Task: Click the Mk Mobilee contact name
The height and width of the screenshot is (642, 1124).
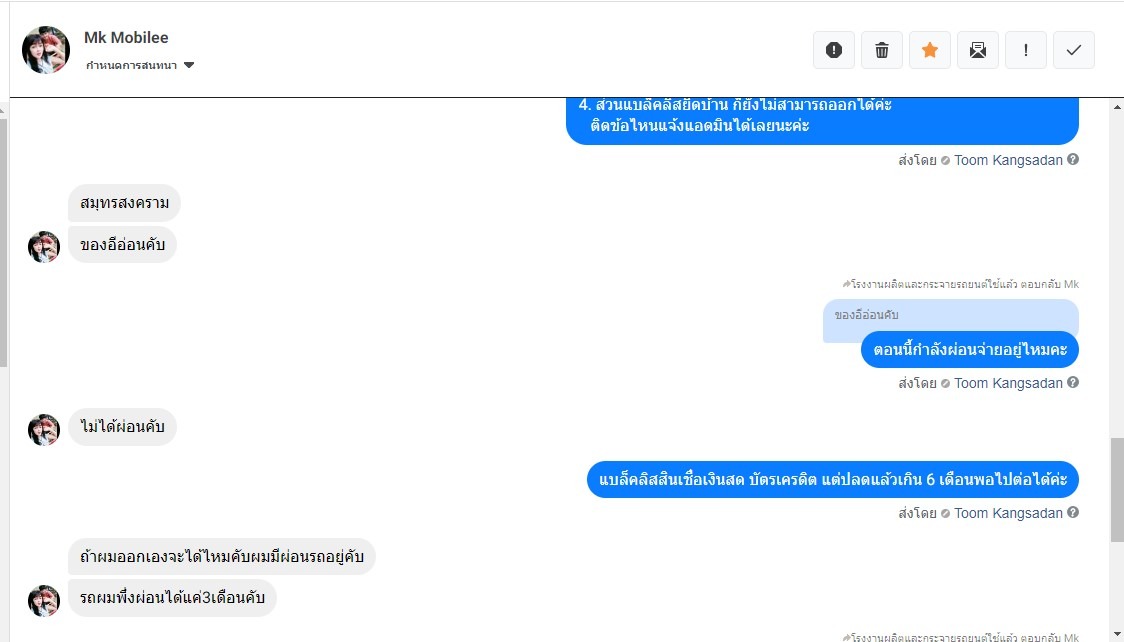Action: (x=126, y=37)
